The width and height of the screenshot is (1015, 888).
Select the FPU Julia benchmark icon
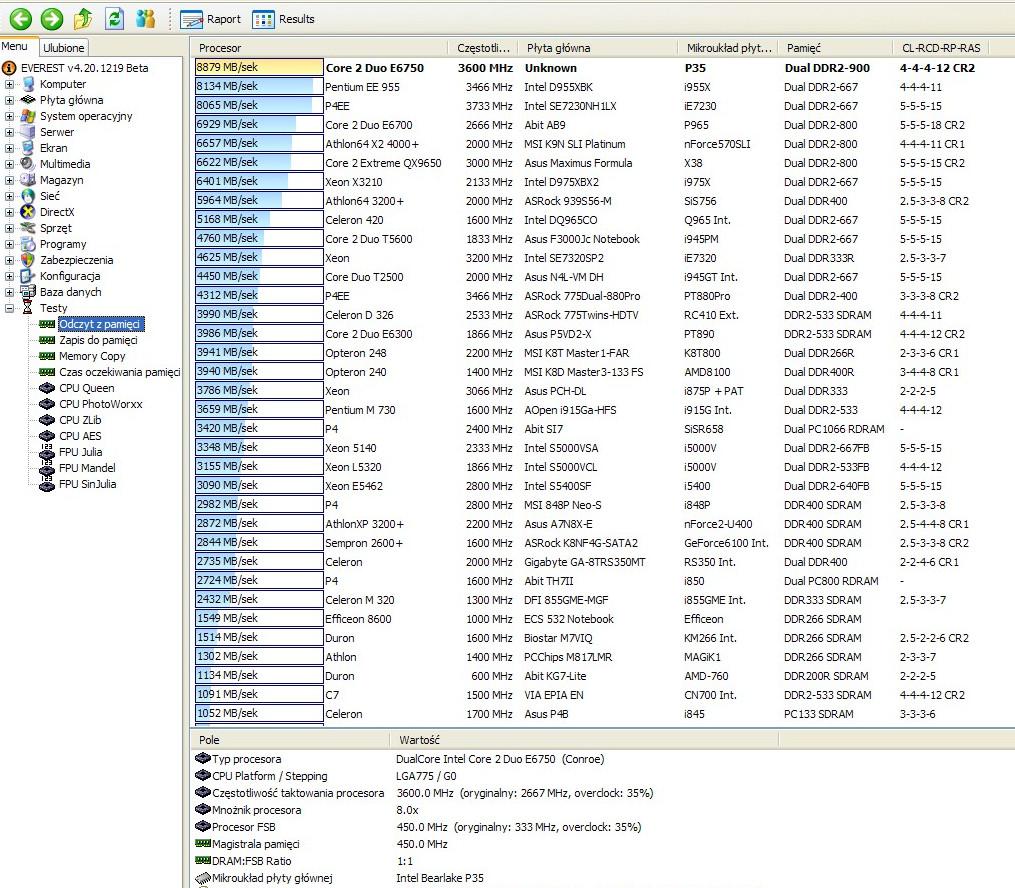point(46,452)
